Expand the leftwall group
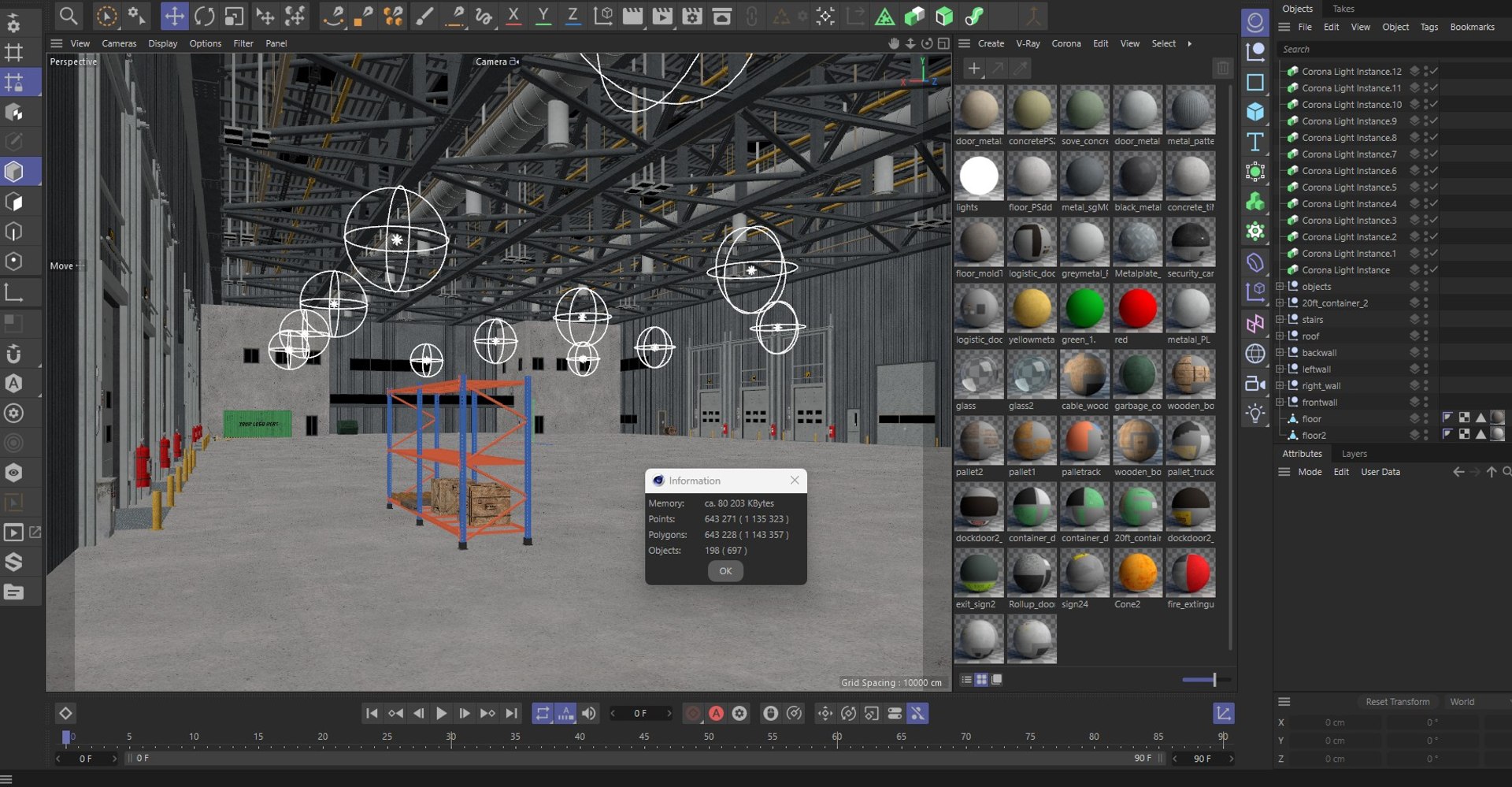 tap(1280, 369)
